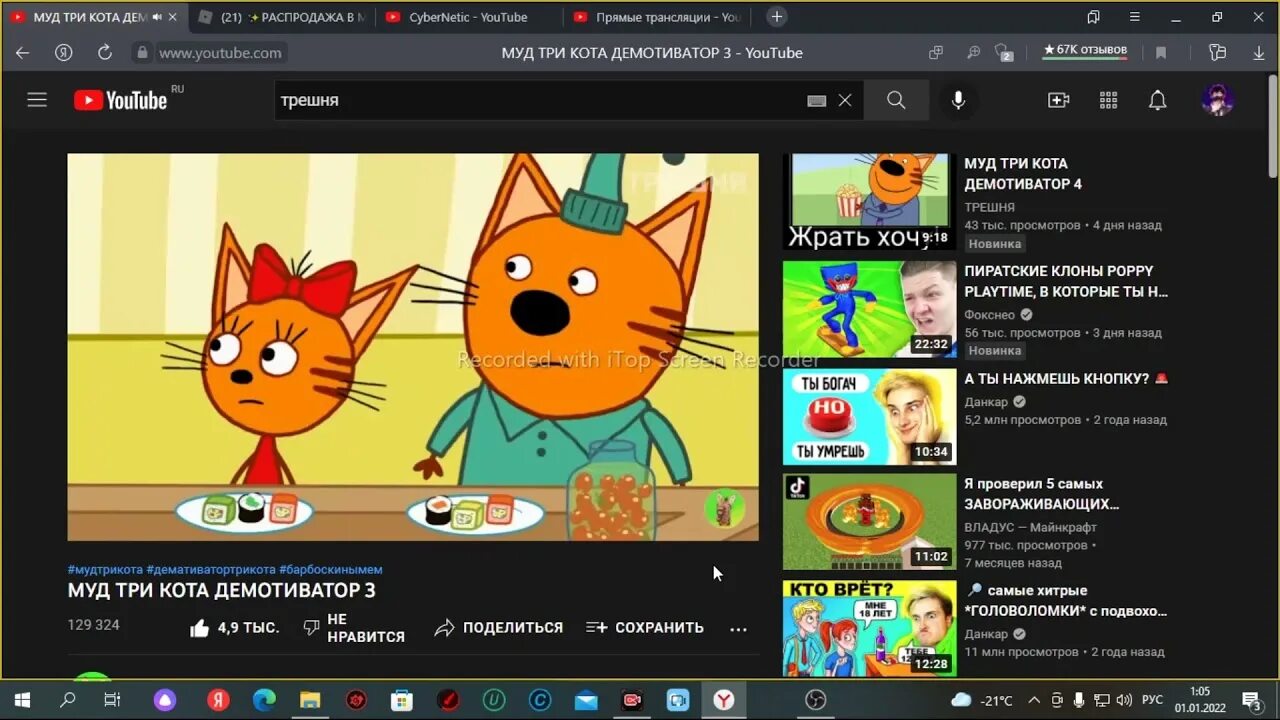Open browser page zoom magnifier

click(x=973, y=53)
